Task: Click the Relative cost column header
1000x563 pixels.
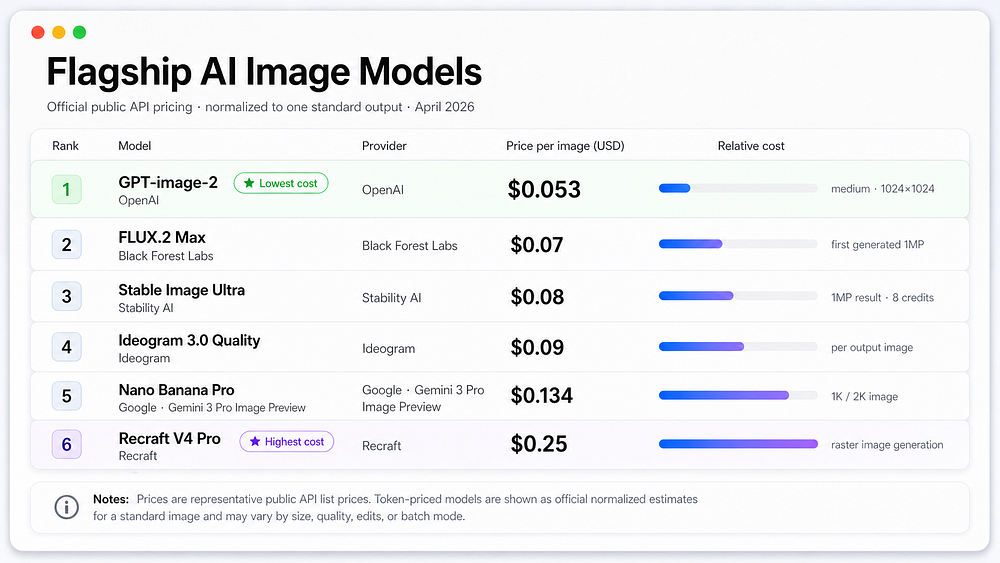Action: point(751,146)
